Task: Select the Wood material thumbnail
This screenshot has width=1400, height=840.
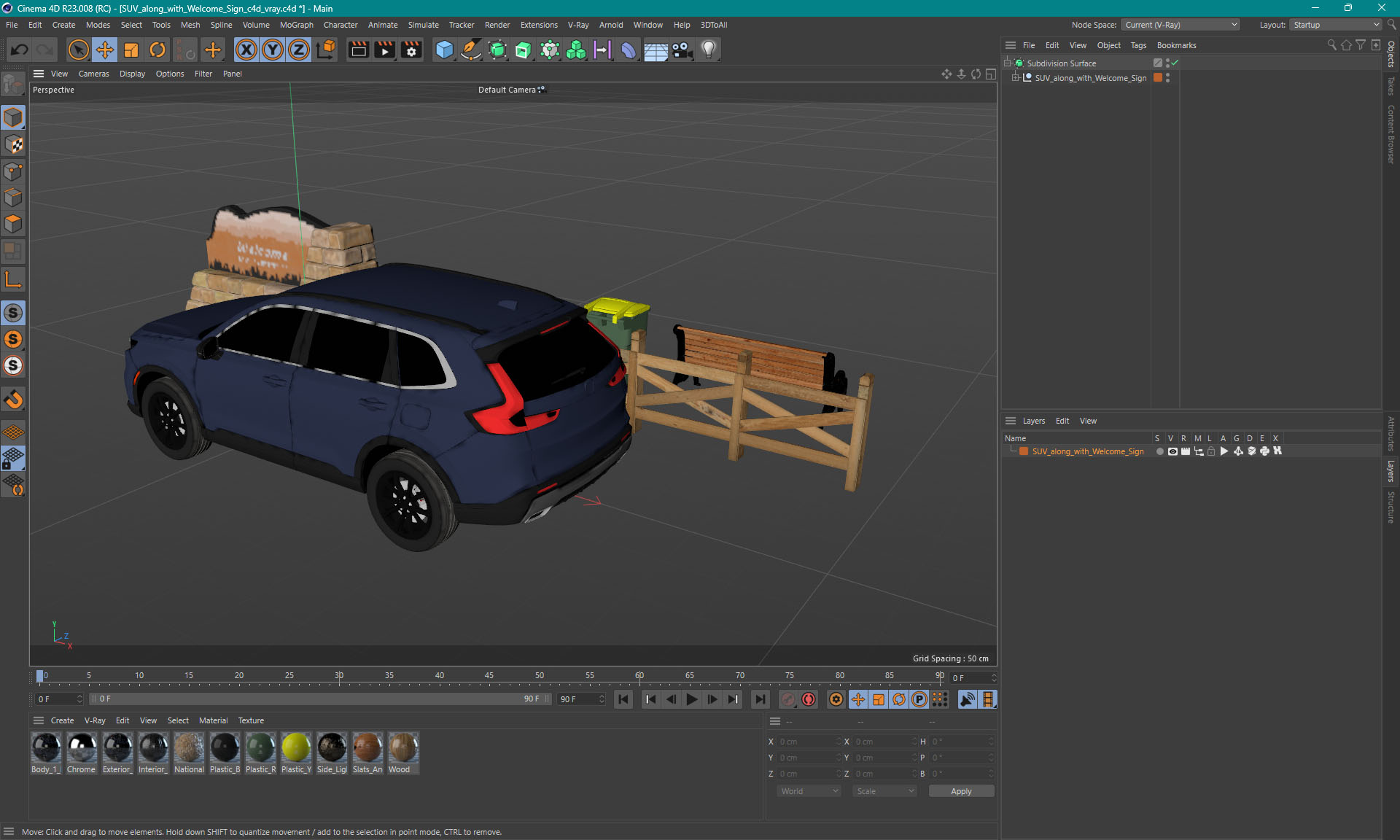Action: pos(402,752)
